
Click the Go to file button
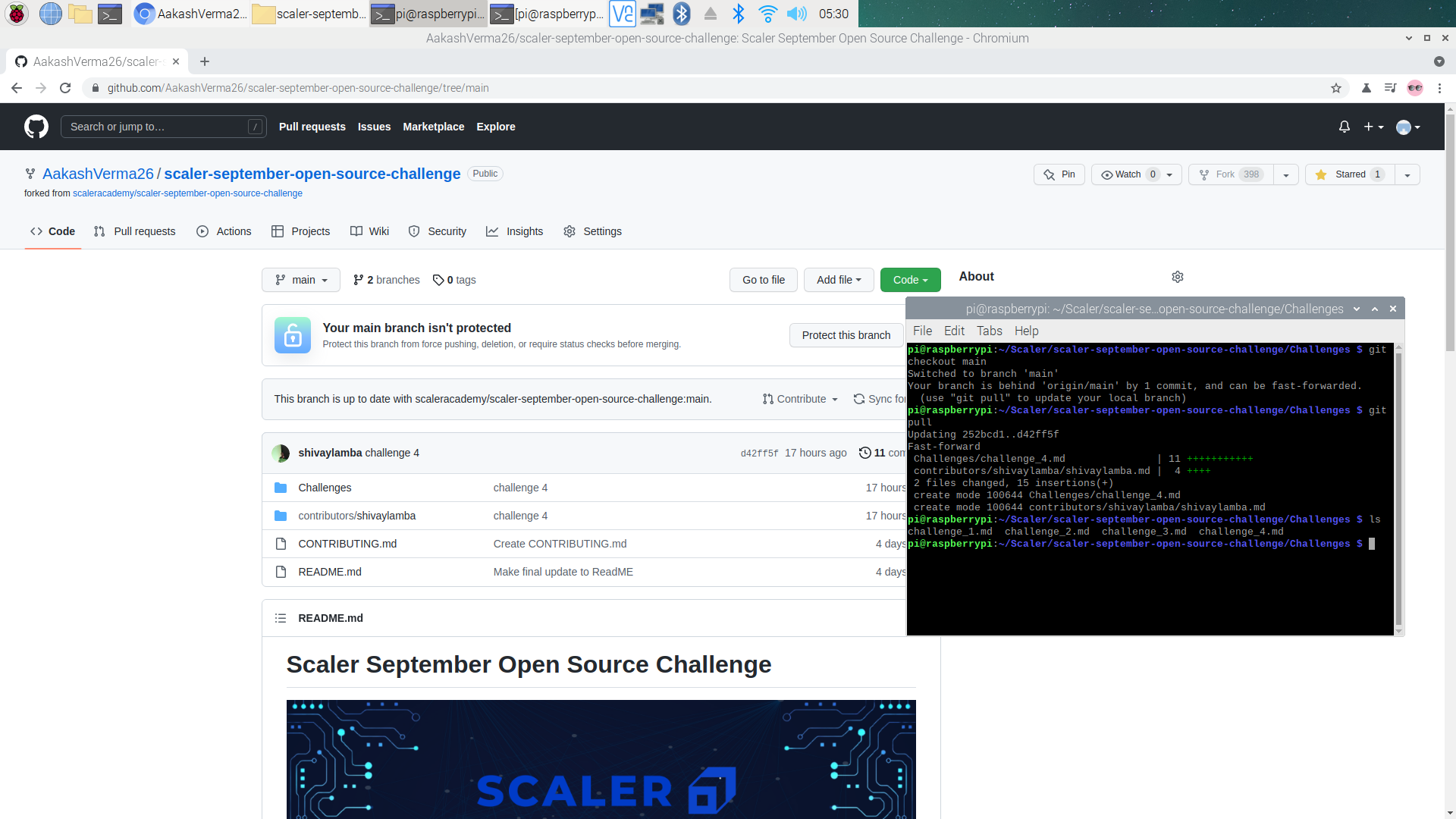764,280
